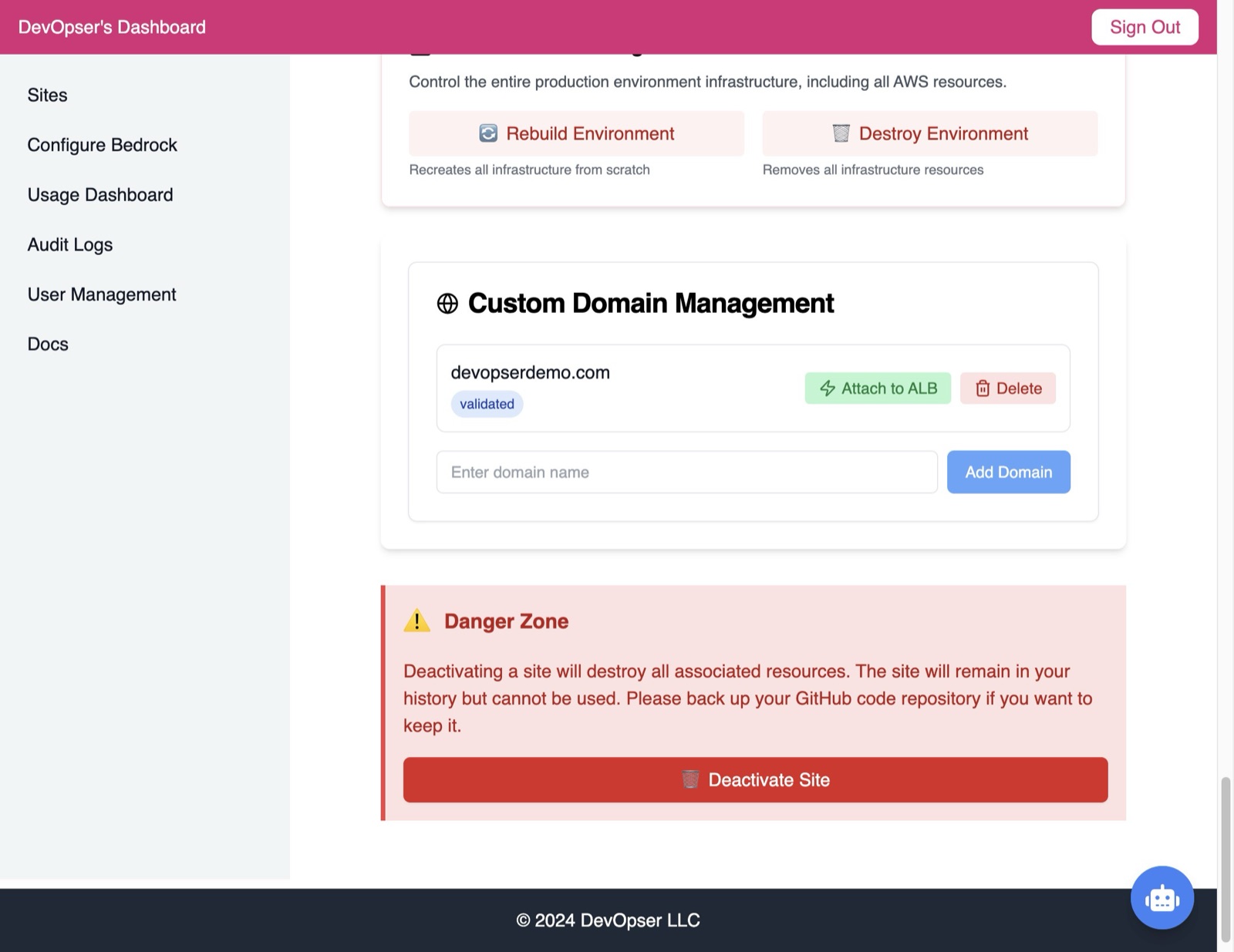Click the lightning bolt icon on Attach to ALB
Screen dimensions: 1234x952
tap(828, 389)
